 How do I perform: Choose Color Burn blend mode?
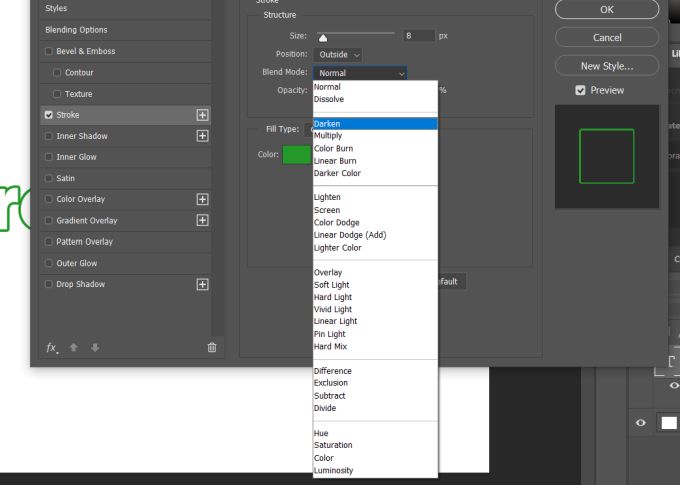[x=375, y=148]
